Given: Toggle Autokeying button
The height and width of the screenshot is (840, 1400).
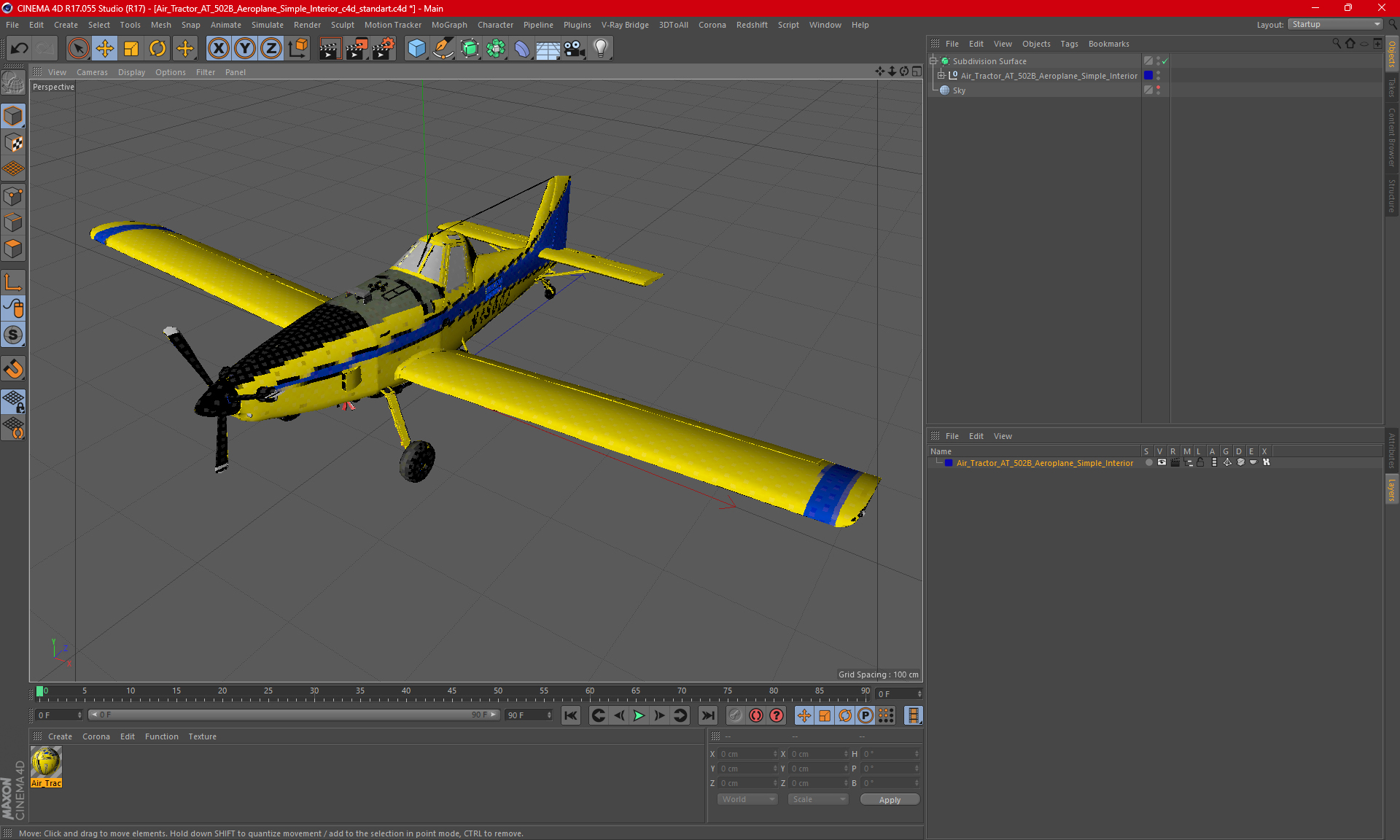Looking at the screenshot, I should tap(756, 715).
